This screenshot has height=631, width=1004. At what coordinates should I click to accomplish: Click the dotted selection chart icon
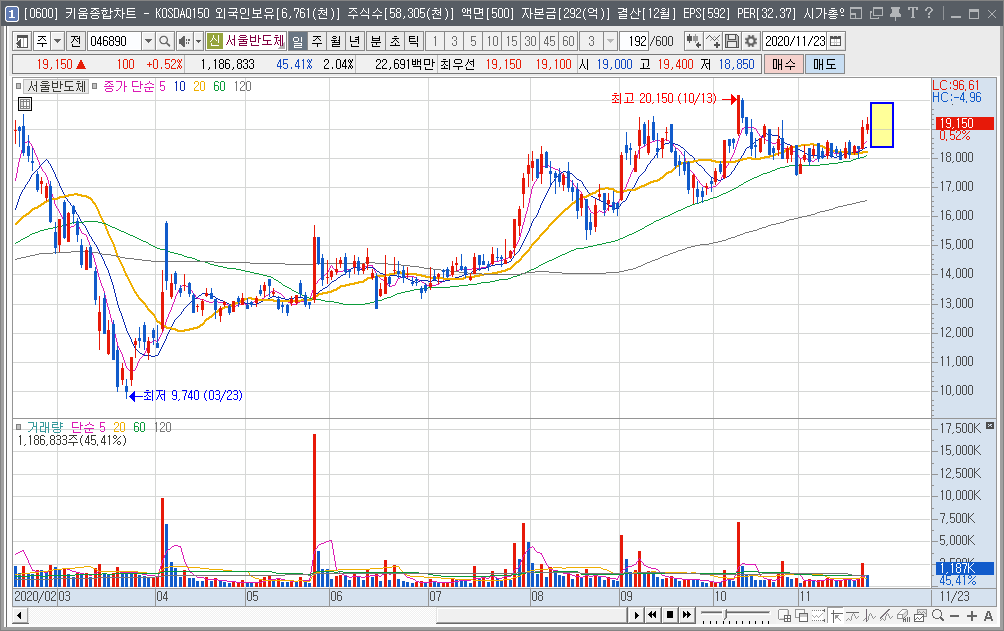(818, 616)
